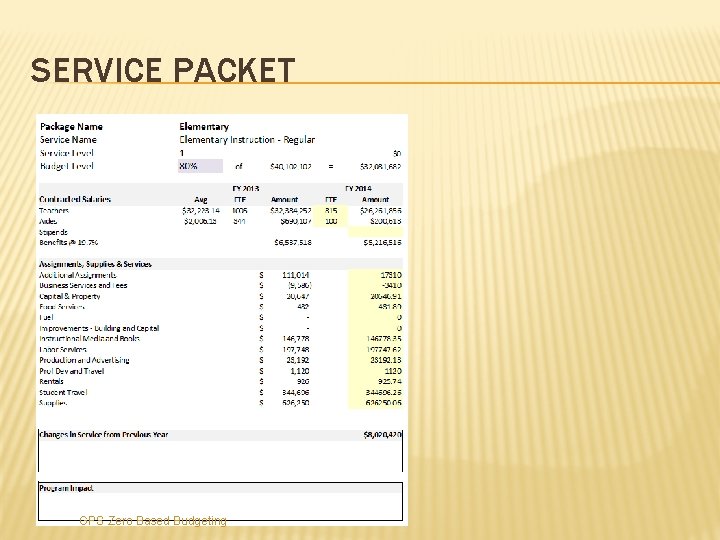Click the Teachers row label
Viewport: 720px width, 540px height.
tap(54, 210)
